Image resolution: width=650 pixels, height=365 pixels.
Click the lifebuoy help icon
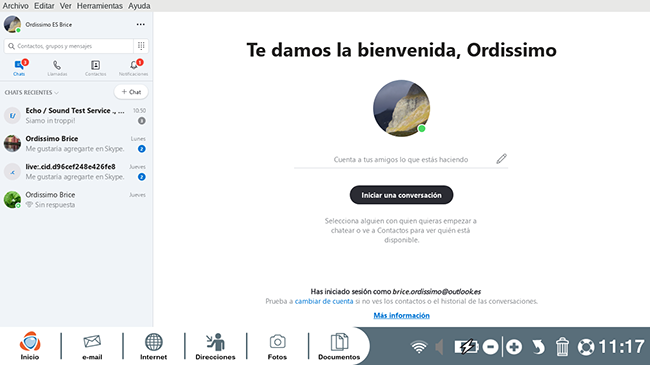coord(586,347)
